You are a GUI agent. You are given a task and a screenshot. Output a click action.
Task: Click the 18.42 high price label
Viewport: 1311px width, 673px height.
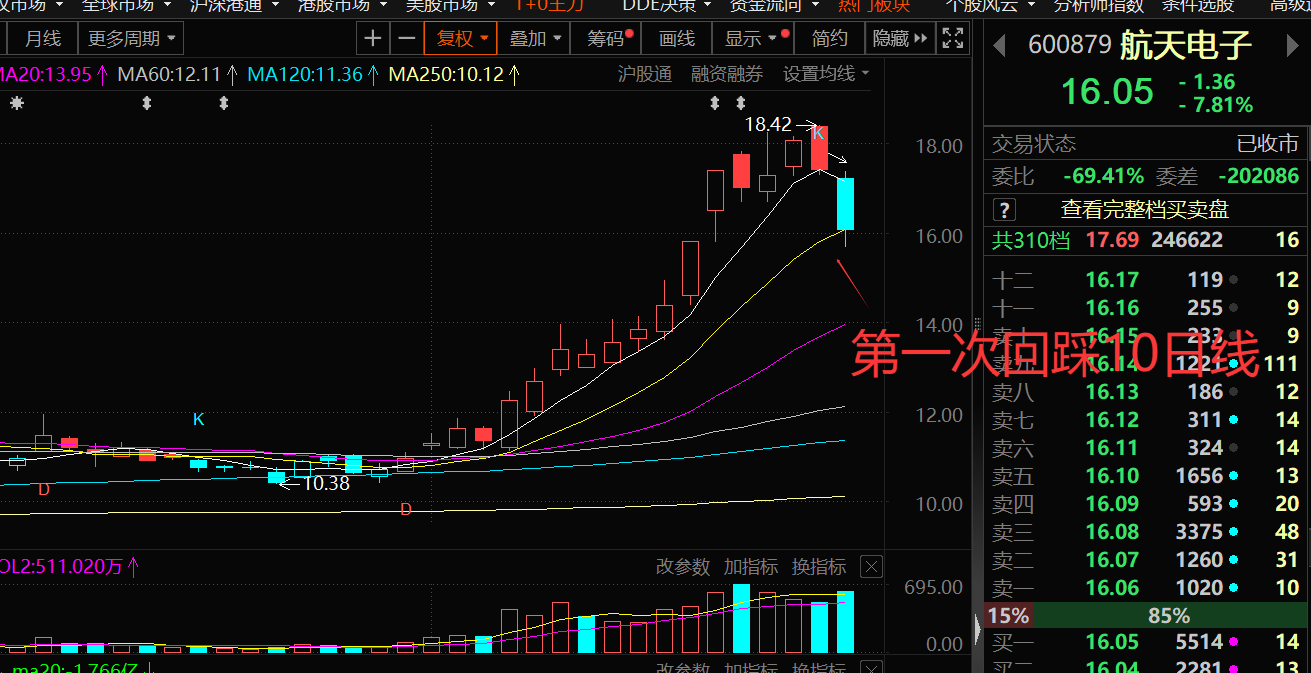pos(768,125)
